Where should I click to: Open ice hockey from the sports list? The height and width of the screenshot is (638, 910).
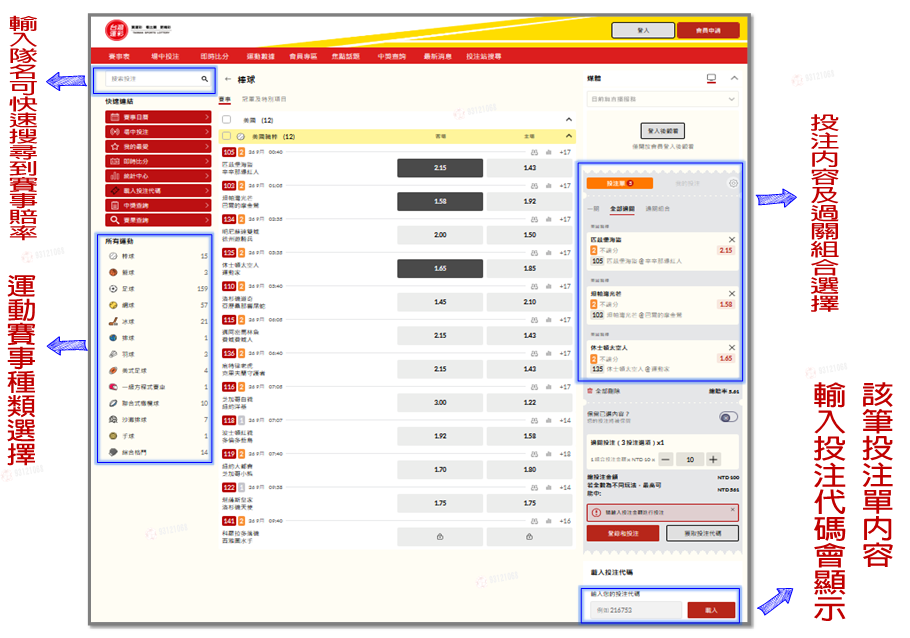(113, 321)
